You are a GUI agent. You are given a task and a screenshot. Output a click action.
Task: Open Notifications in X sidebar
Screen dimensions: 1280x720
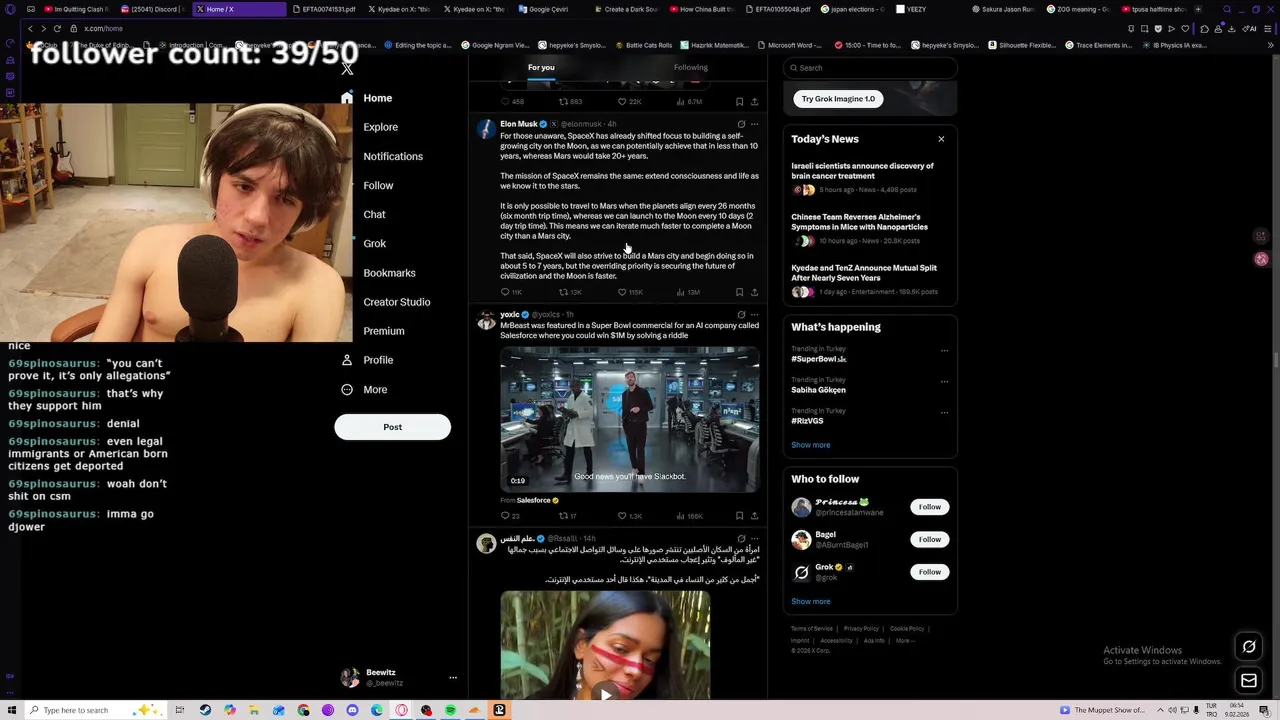393,156
